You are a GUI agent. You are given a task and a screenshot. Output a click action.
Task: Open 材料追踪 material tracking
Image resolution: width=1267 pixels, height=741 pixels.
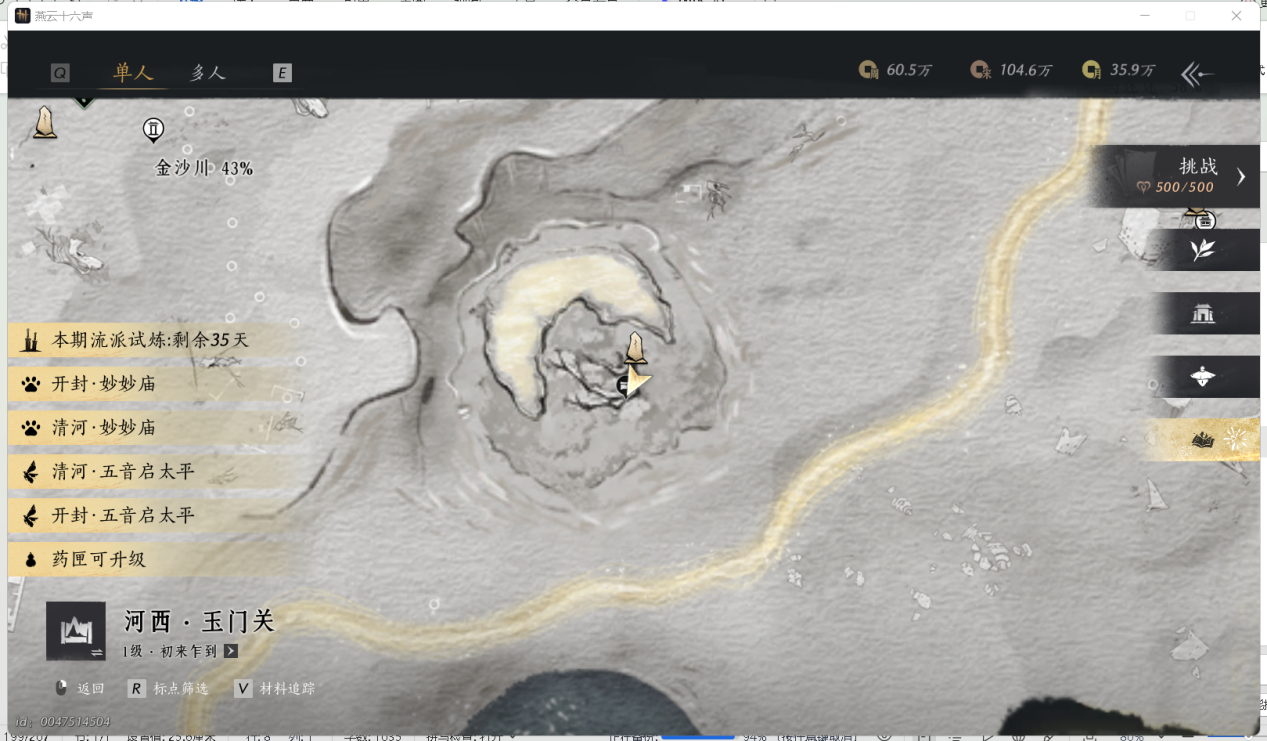(286, 689)
